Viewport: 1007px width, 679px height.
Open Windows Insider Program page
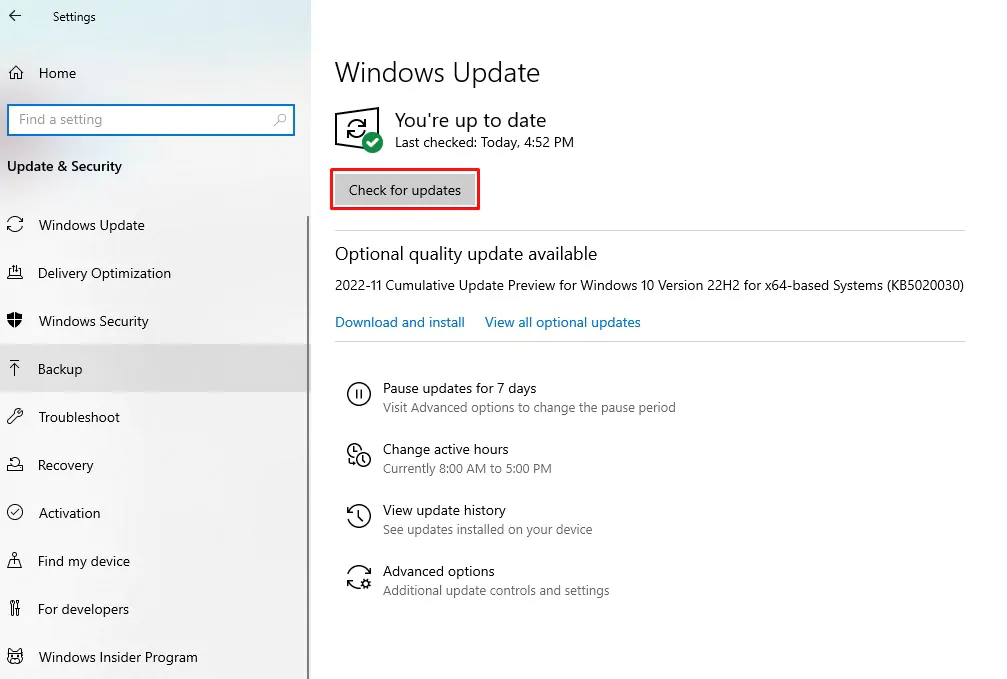155,657
